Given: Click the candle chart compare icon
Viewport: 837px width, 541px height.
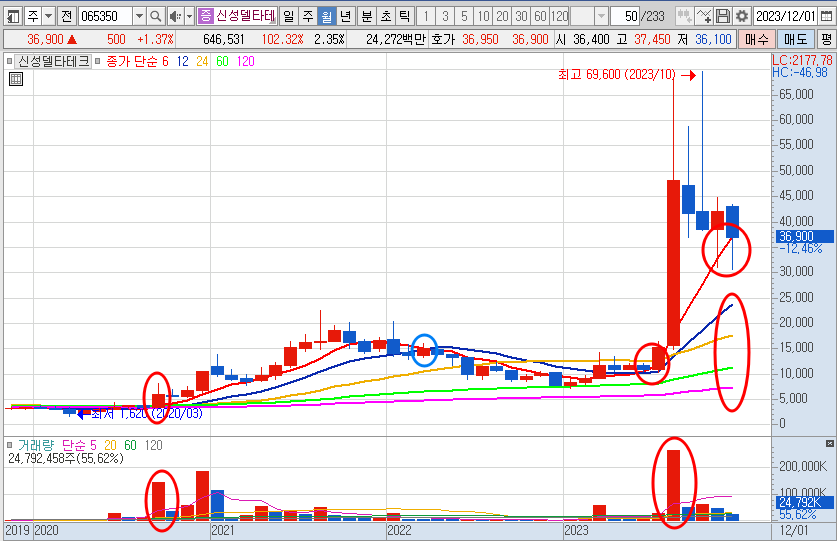Looking at the screenshot, I should [684, 17].
